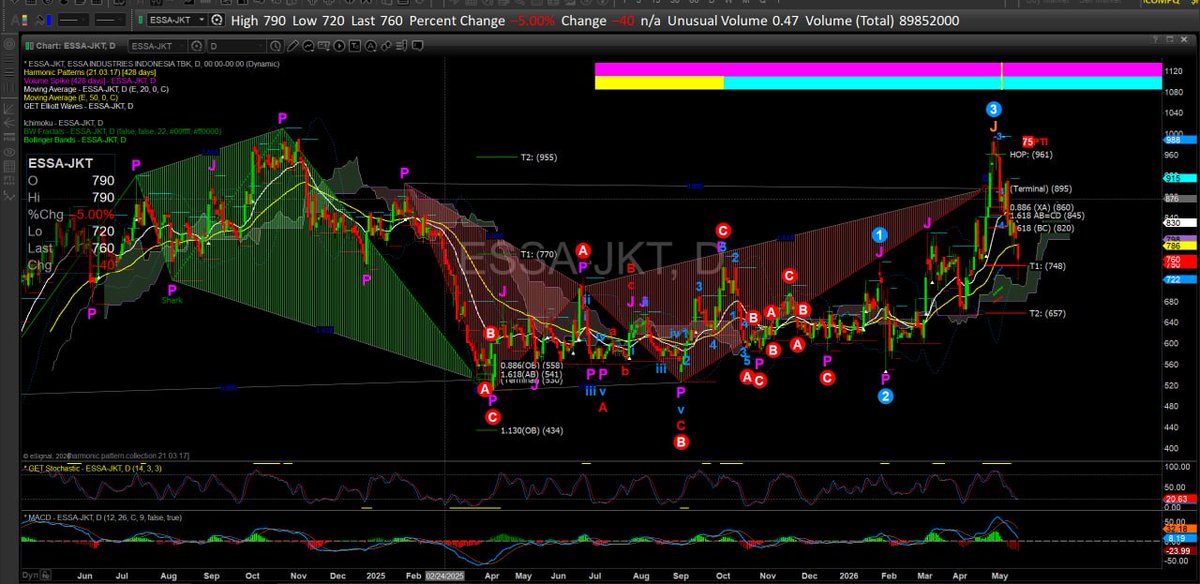Select the pencil drawing tool icon
Screen dimensions: 1200x584
(293, 46)
